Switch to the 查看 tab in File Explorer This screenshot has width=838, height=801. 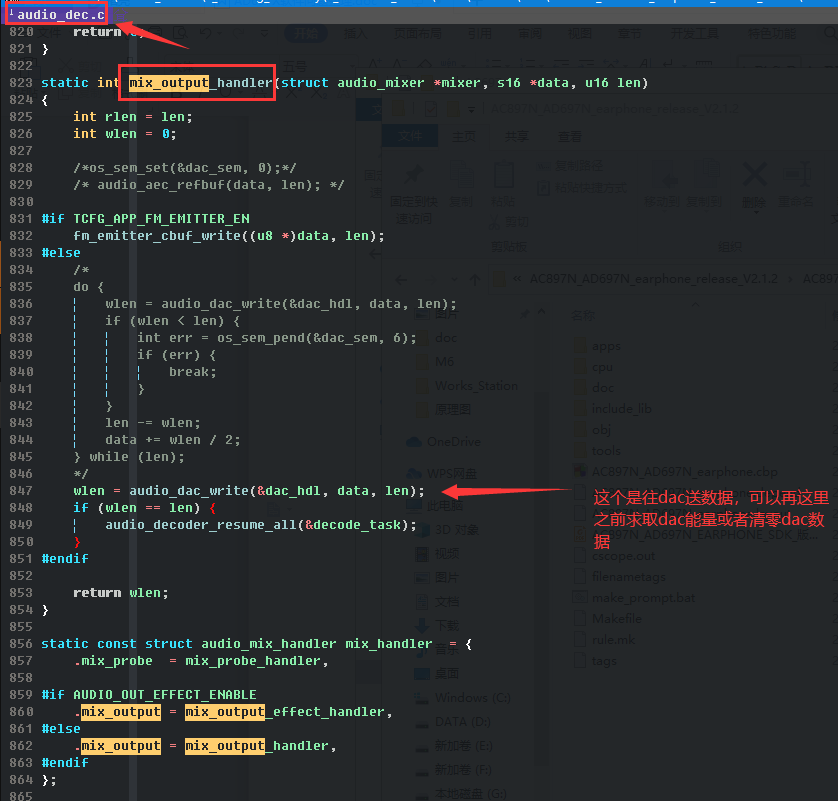point(569,136)
